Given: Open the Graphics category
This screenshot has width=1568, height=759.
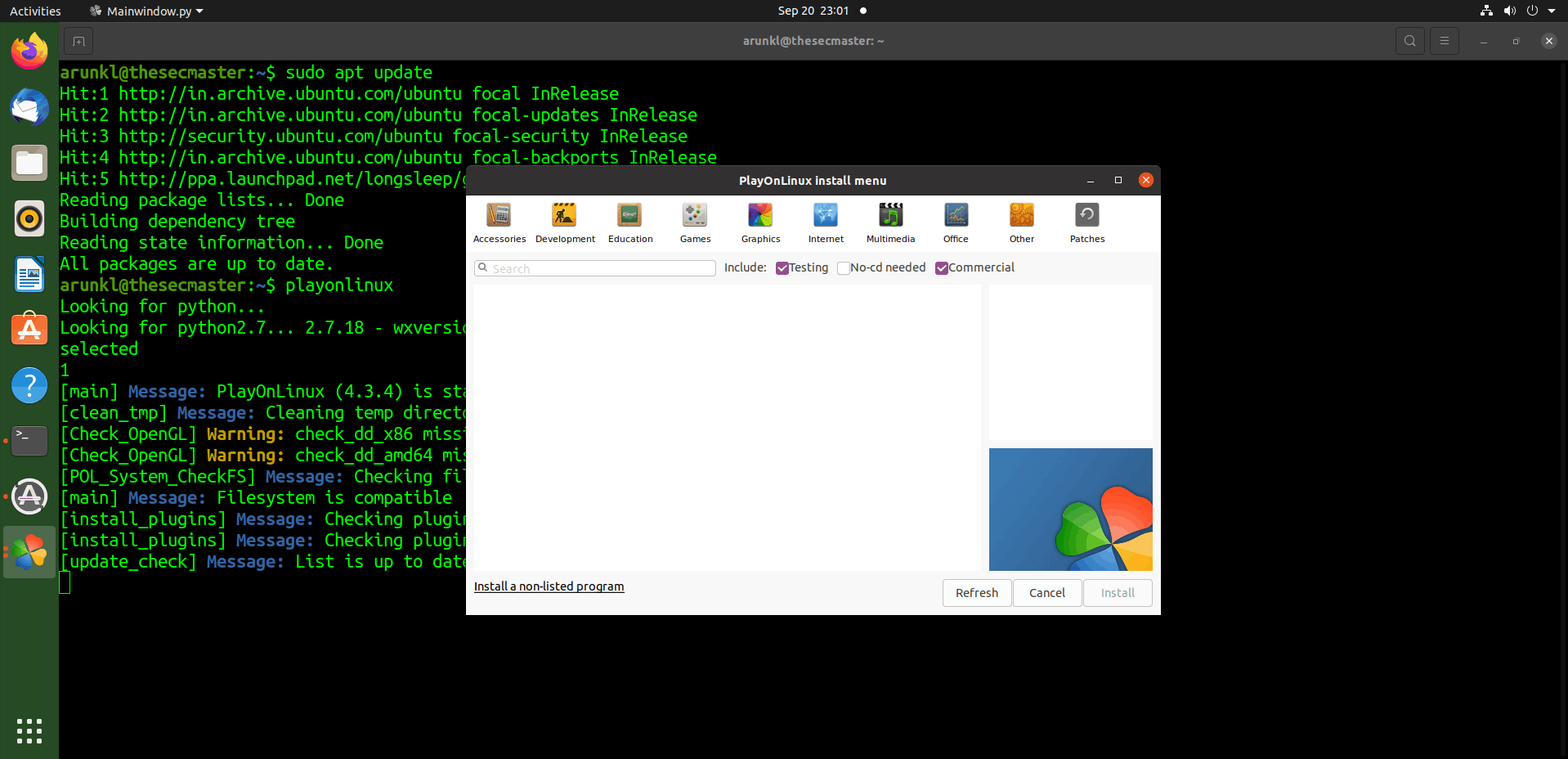Looking at the screenshot, I should 760,223.
